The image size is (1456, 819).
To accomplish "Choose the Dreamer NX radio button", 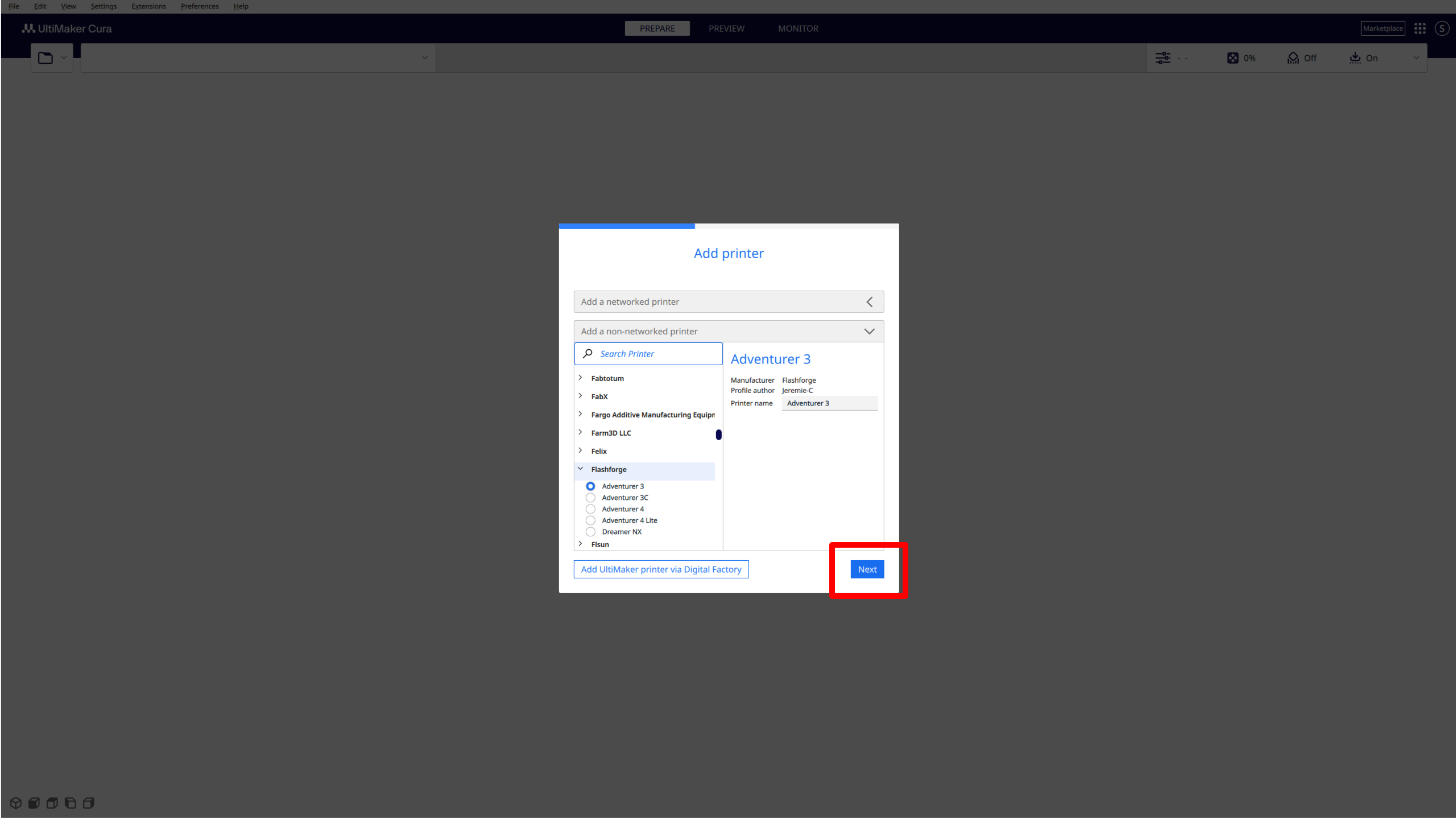I will coord(590,531).
